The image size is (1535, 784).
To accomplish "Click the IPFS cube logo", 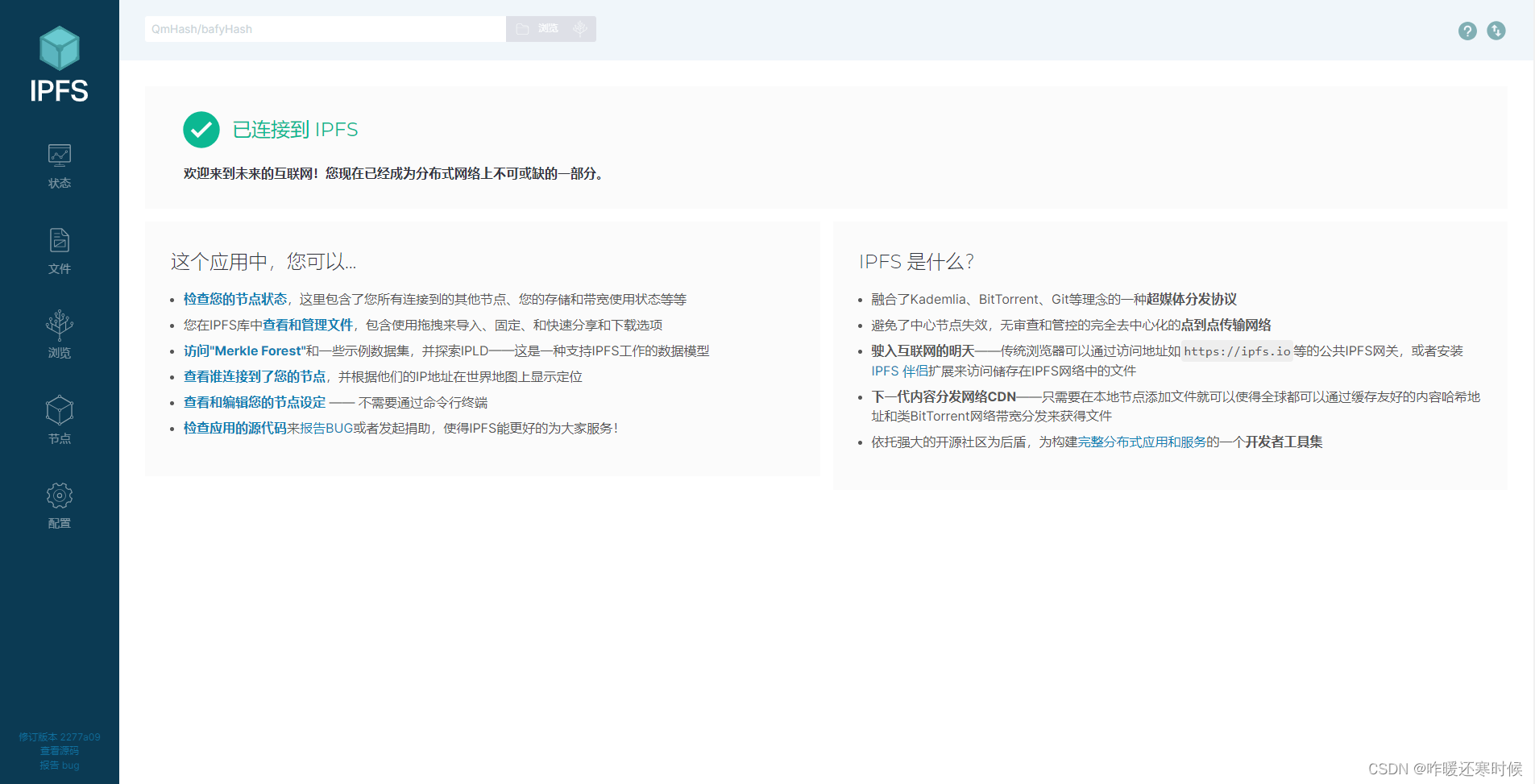I will (x=60, y=48).
